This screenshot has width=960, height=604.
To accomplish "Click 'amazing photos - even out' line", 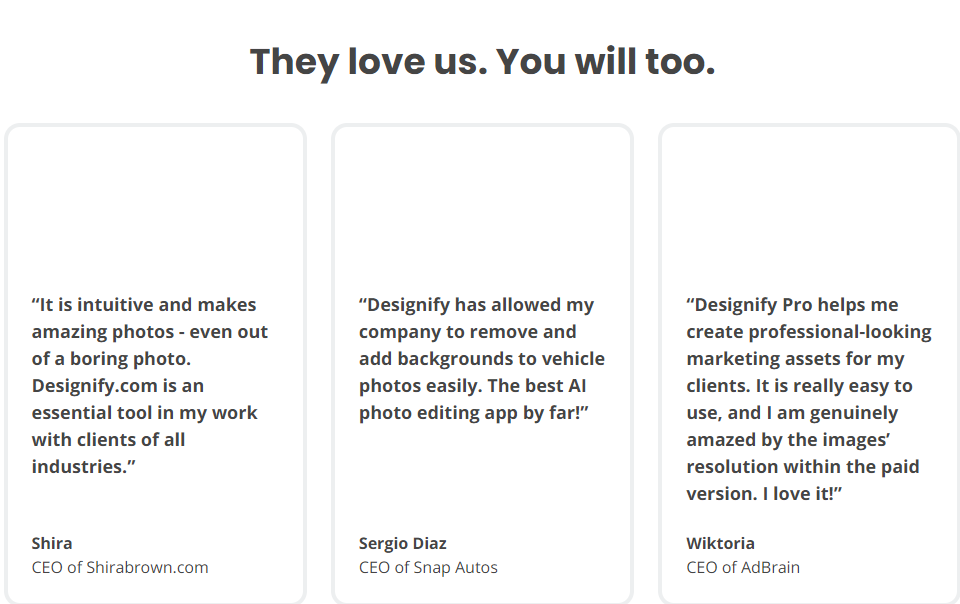I will click(x=150, y=332).
